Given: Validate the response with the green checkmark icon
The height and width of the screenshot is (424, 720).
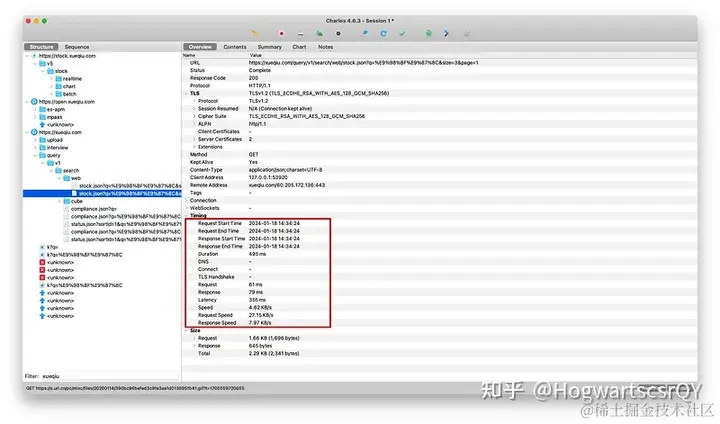Looking at the screenshot, I should [402, 33].
